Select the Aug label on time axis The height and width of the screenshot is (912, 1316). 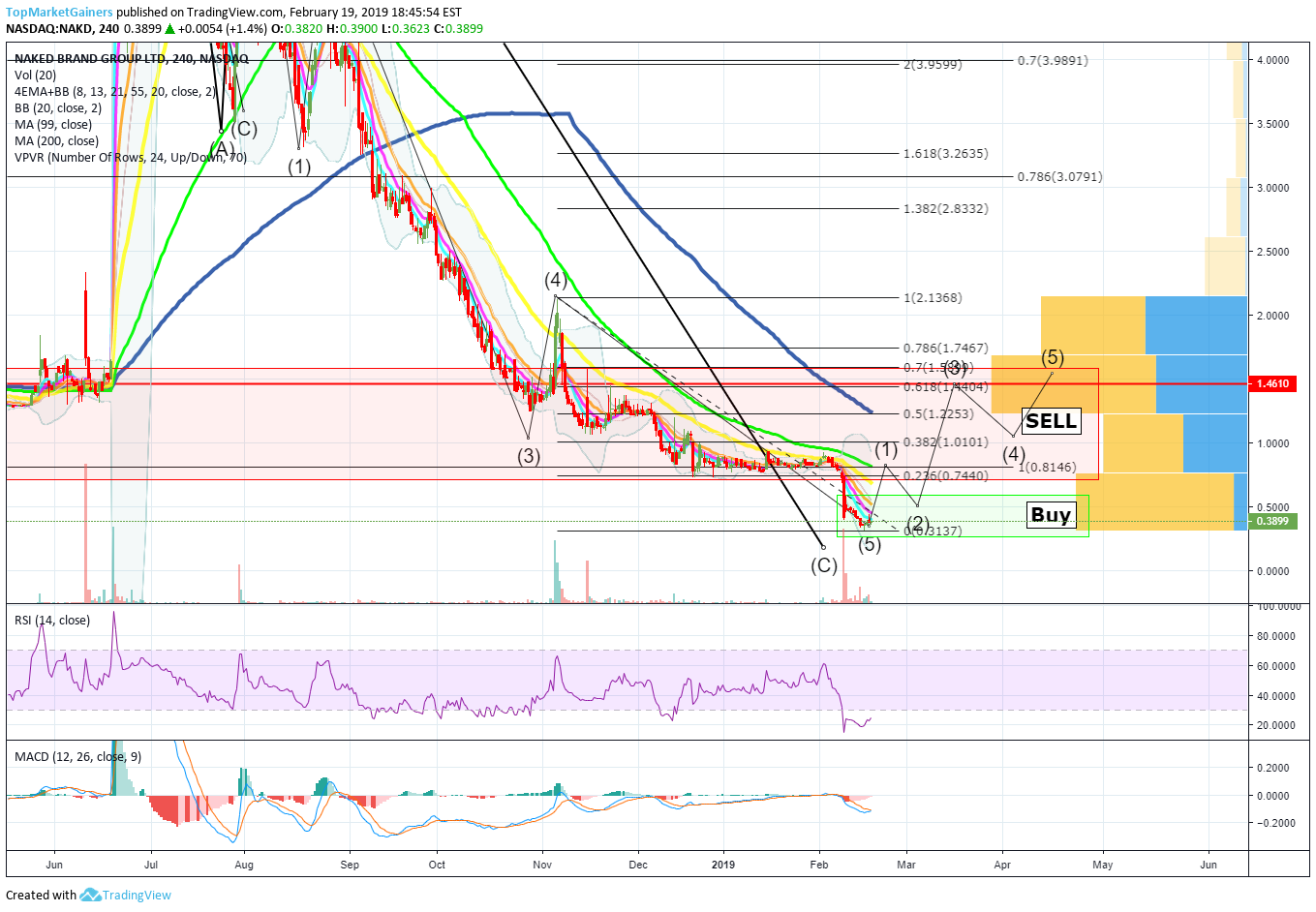pyautogui.click(x=244, y=865)
